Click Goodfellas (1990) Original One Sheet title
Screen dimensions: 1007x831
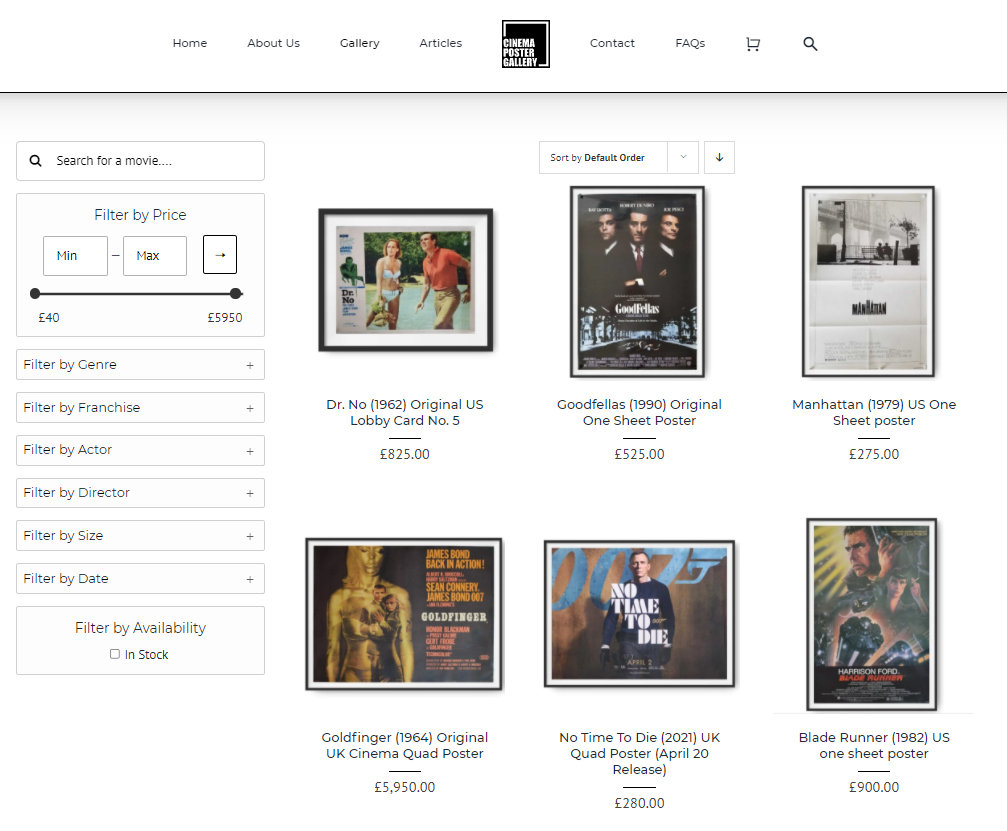tap(640, 412)
